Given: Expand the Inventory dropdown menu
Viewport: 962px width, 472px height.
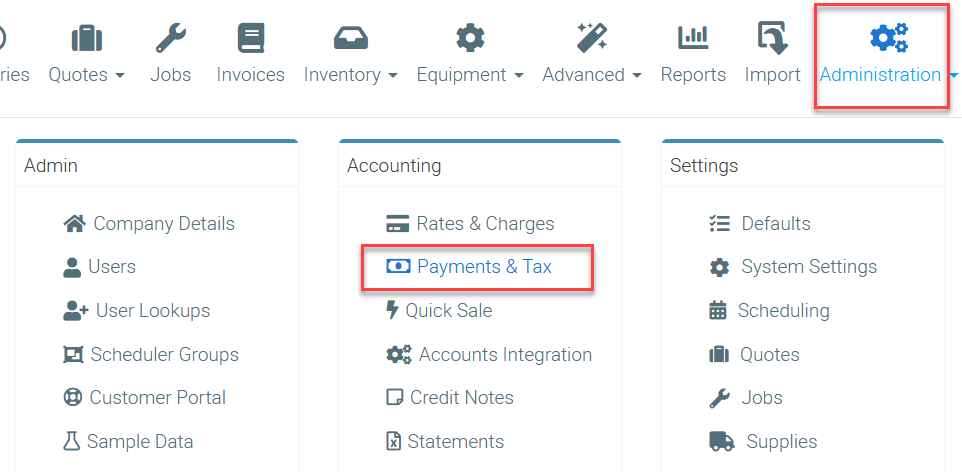Looking at the screenshot, I should pyautogui.click(x=350, y=75).
